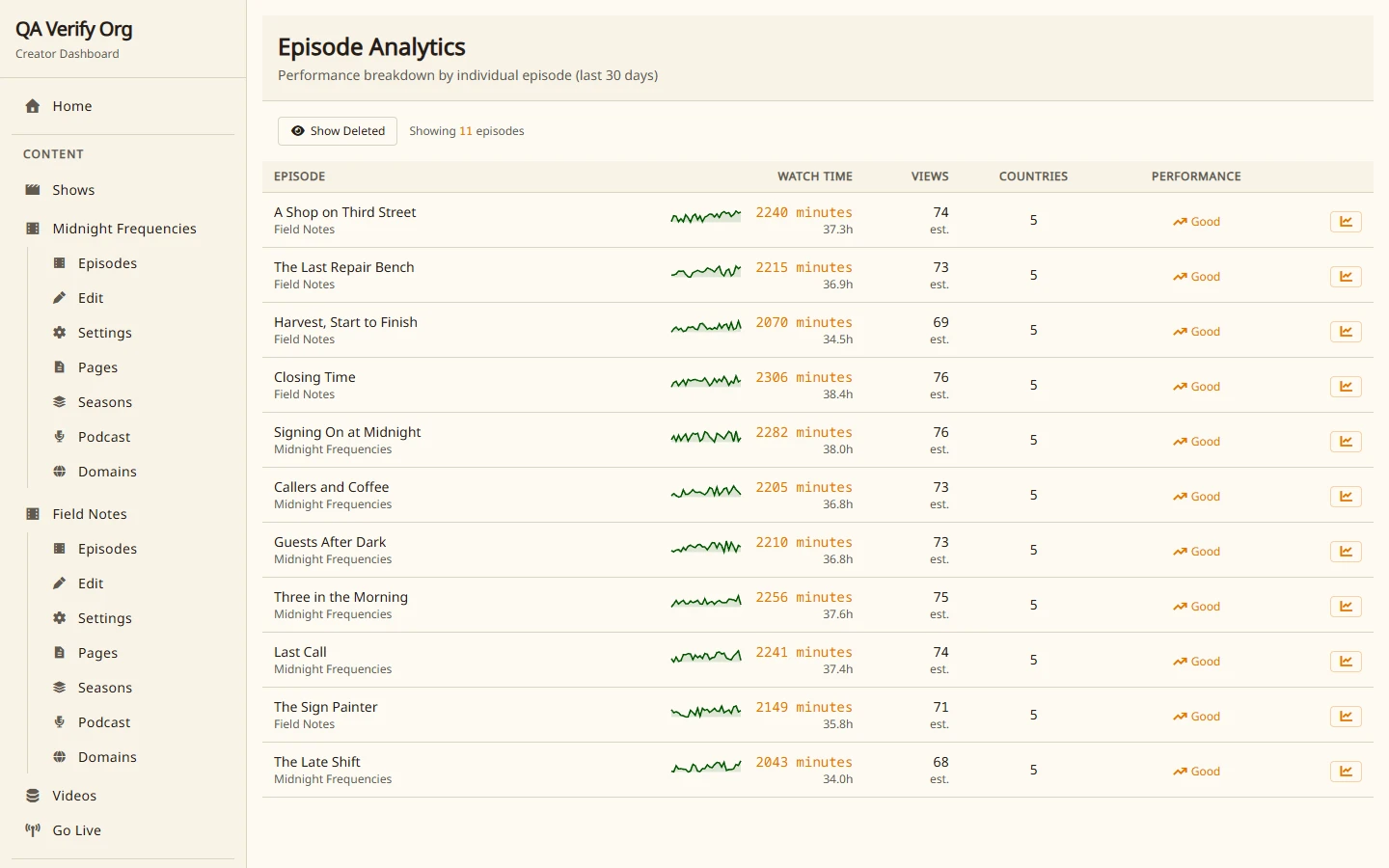Click episode title A Shop on Third Street
Screen dimensions: 1389x868
[x=345, y=212]
